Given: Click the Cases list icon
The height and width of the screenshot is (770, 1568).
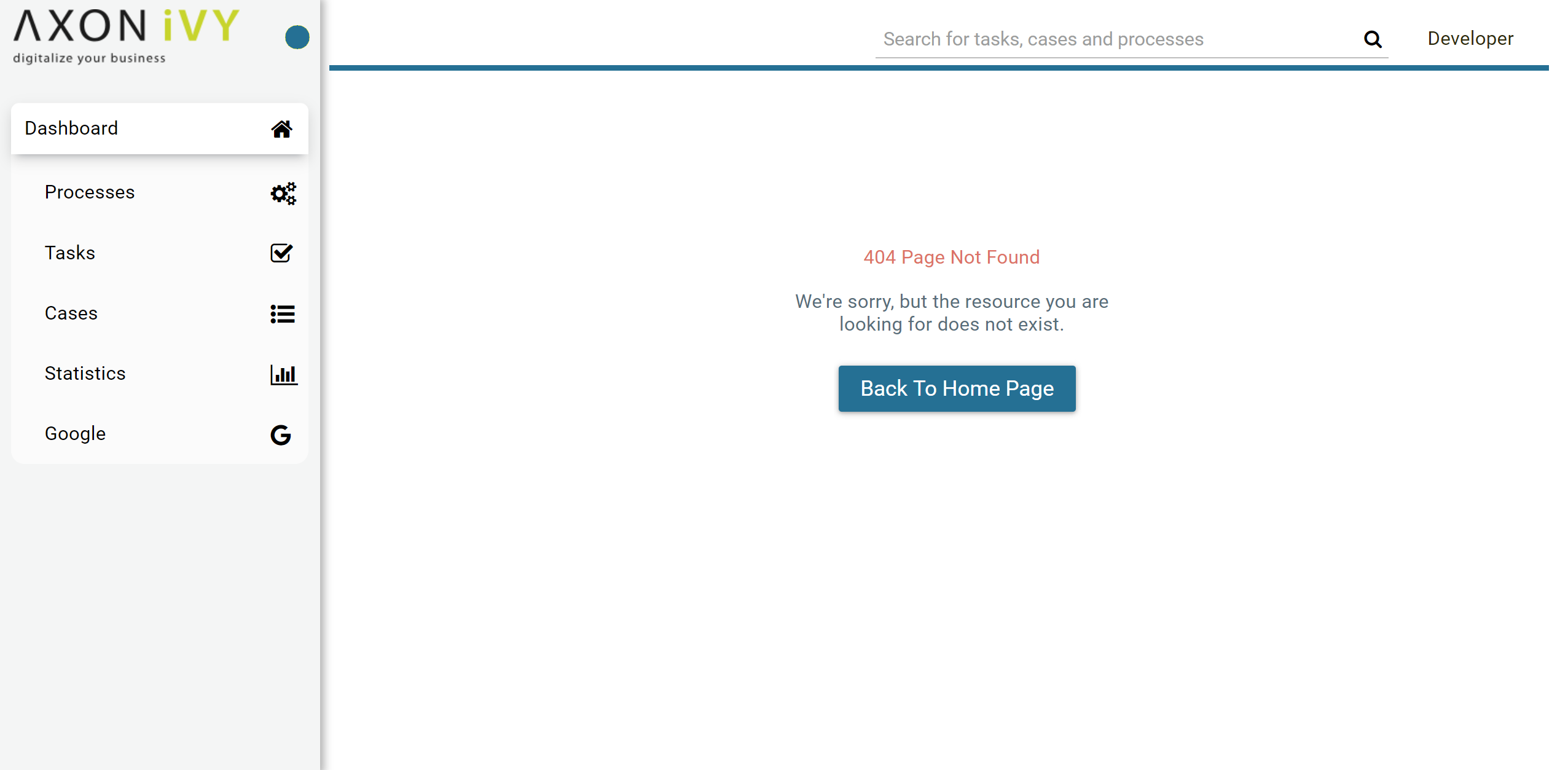Looking at the screenshot, I should tap(283, 313).
